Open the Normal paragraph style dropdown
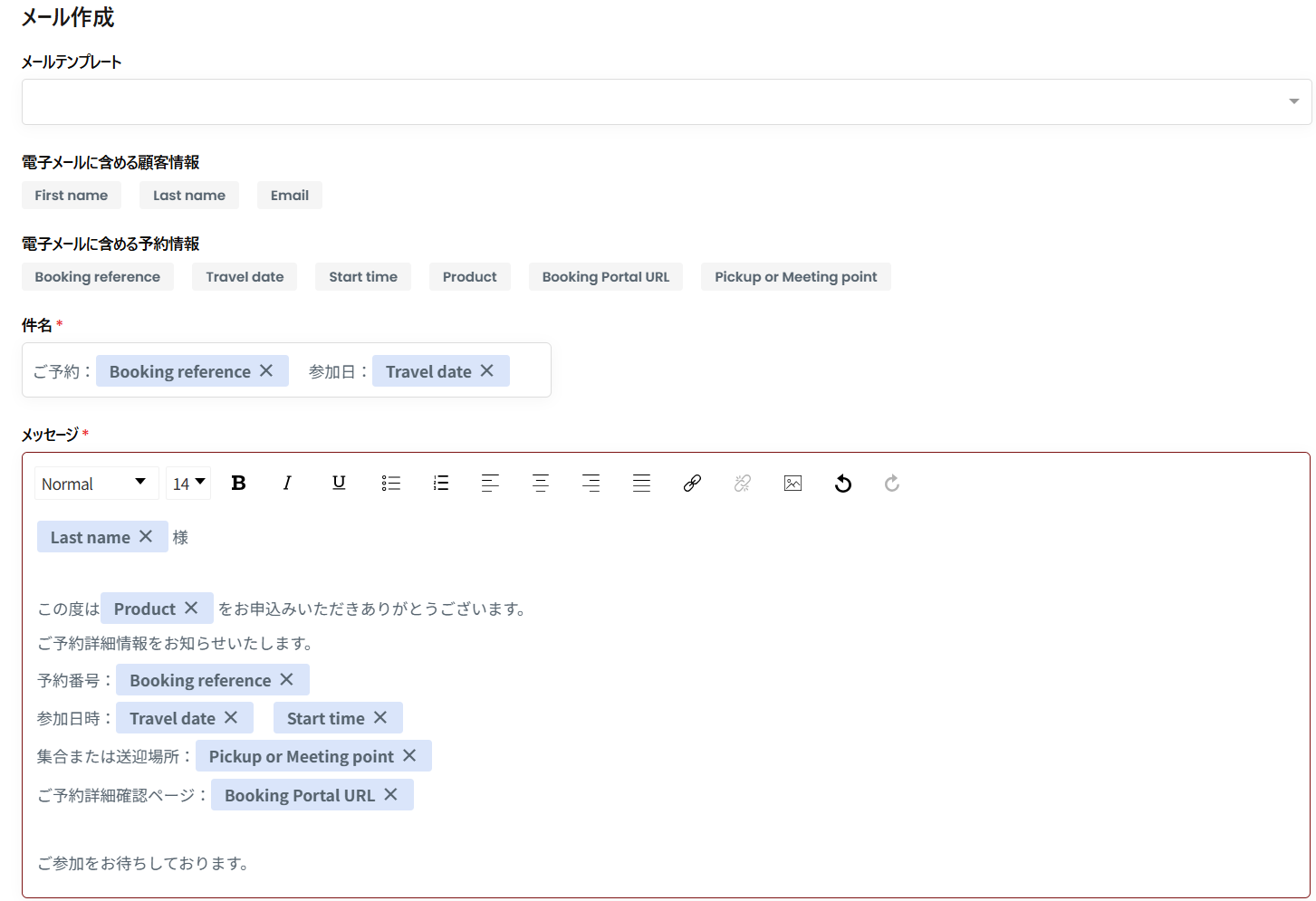Image resolution: width=1316 pixels, height=901 pixels. 95,484
